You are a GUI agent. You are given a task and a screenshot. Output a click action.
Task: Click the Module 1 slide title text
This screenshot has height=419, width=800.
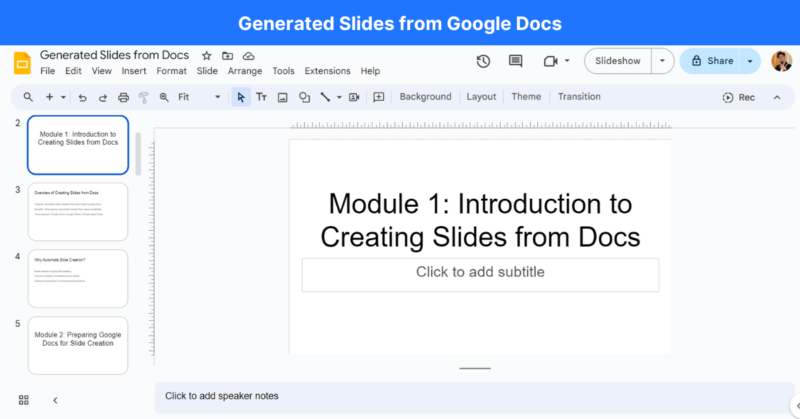pyautogui.click(x=480, y=220)
